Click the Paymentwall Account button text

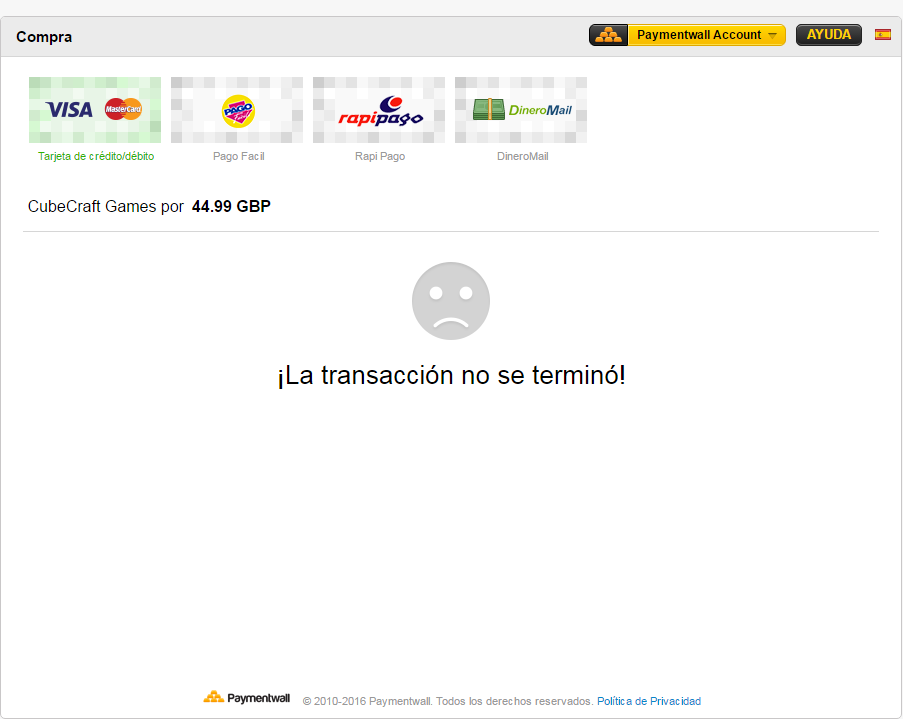pyautogui.click(x=699, y=35)
